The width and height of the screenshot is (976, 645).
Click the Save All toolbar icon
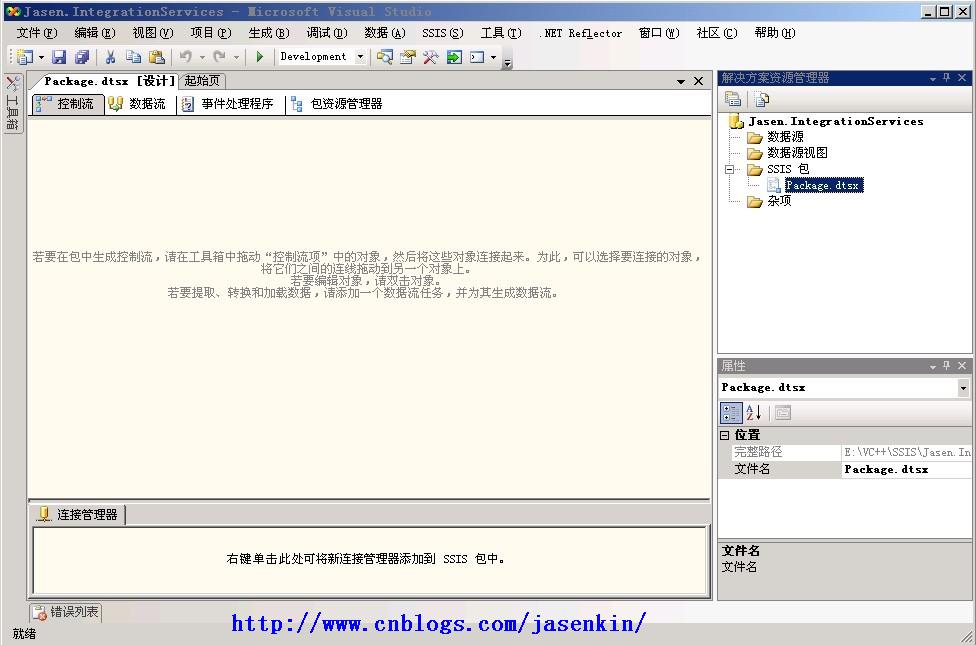point(82,57)
